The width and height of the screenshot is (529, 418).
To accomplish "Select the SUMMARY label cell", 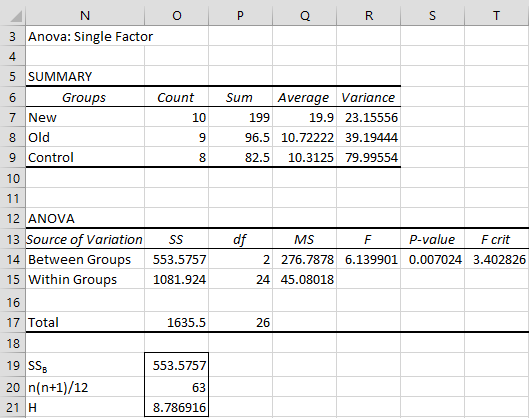I will click(x=85, y=76).
